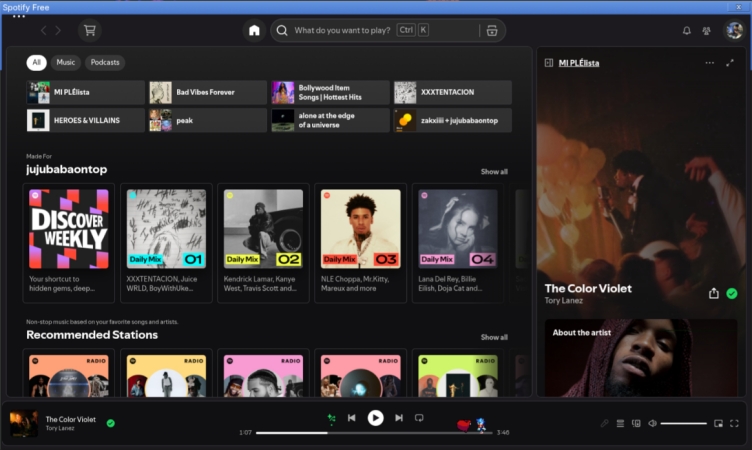Open Bollywood Item Songs tile
The width and height of the screenshot is (752, 450).
click(x=330, y=92)
